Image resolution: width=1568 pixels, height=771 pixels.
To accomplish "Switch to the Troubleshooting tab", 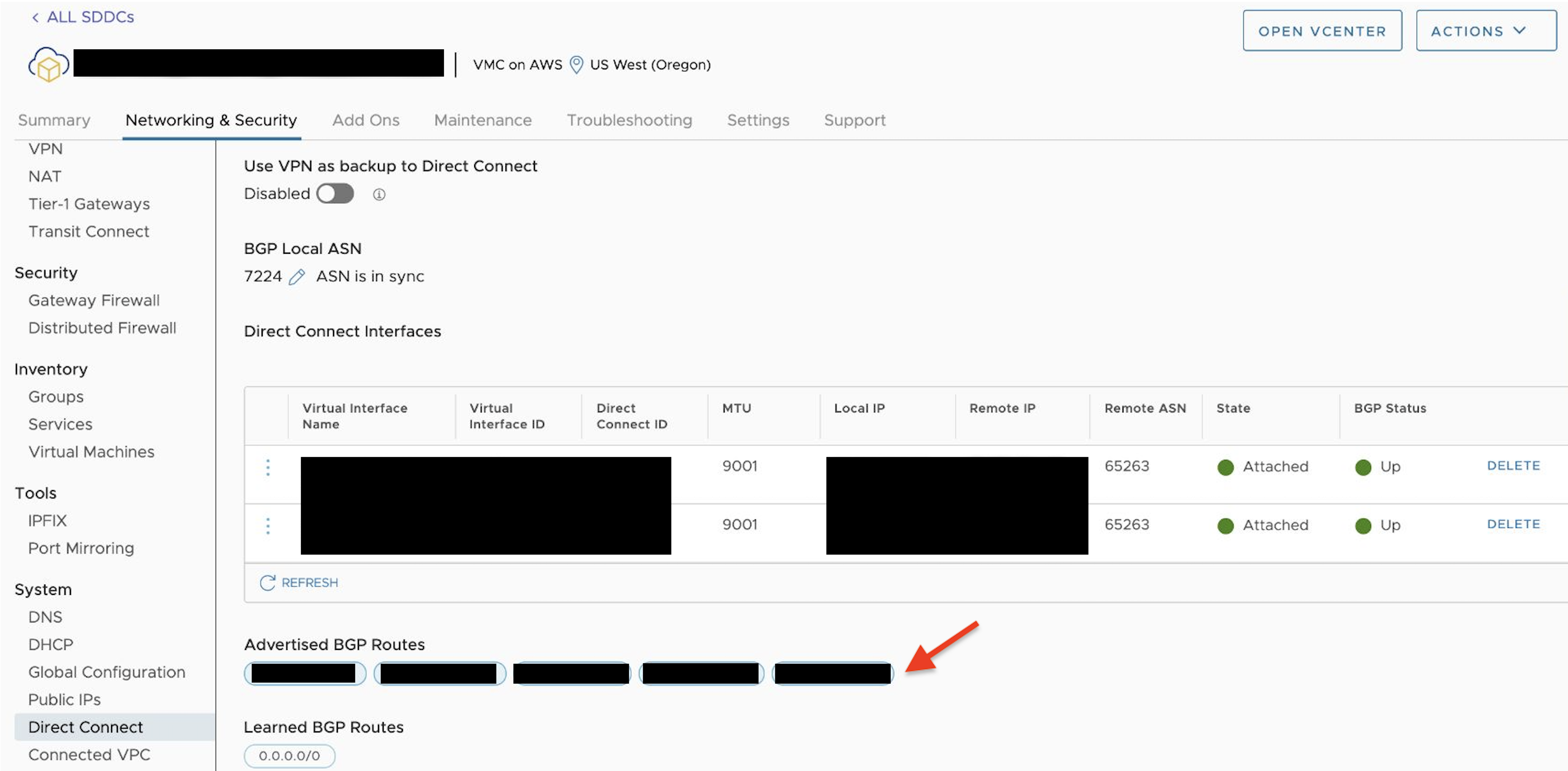I will point(630,120).
